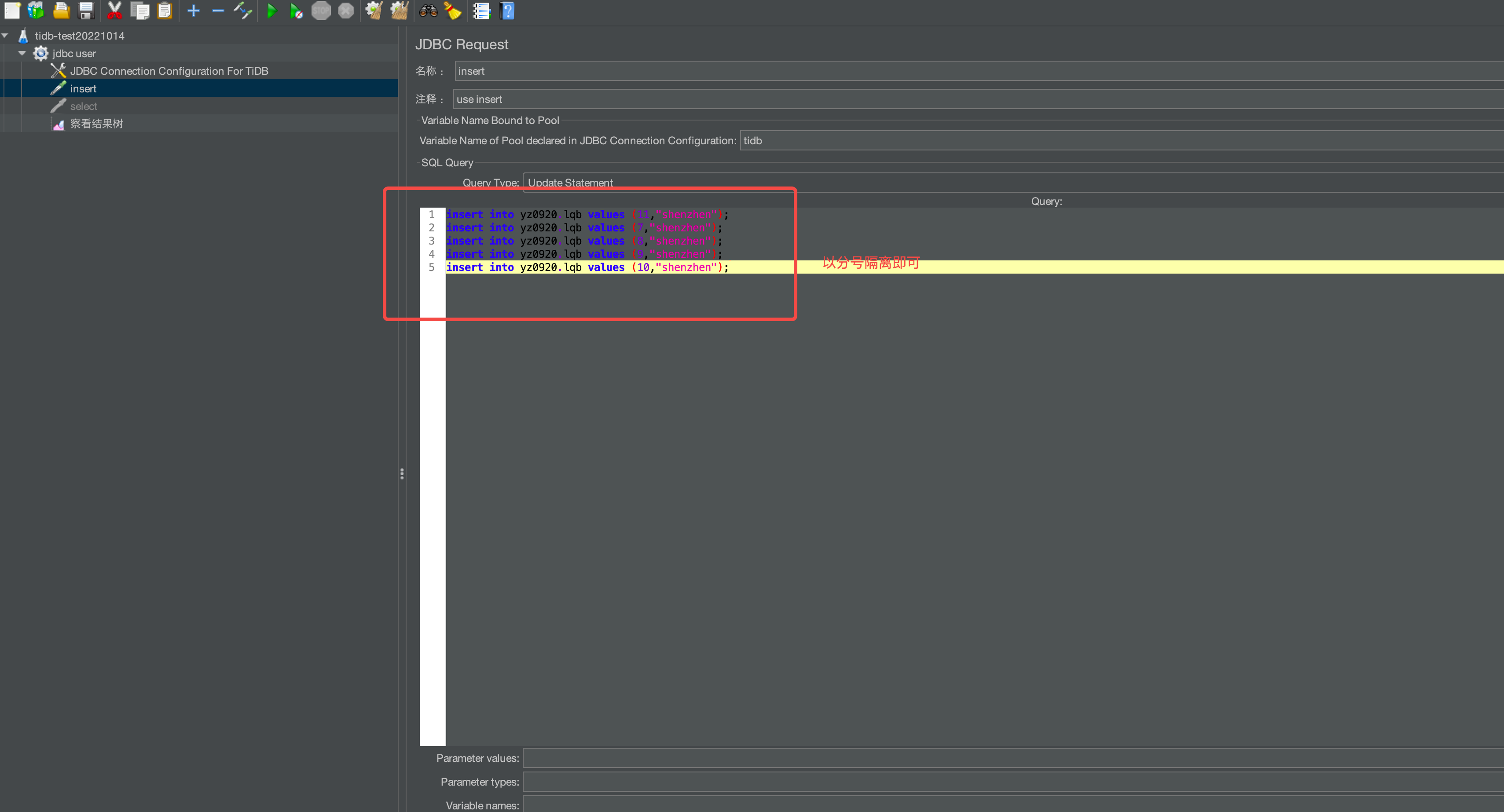Click the Parameter values field
Screen dimensions: 1504x812
(1013, 758)
